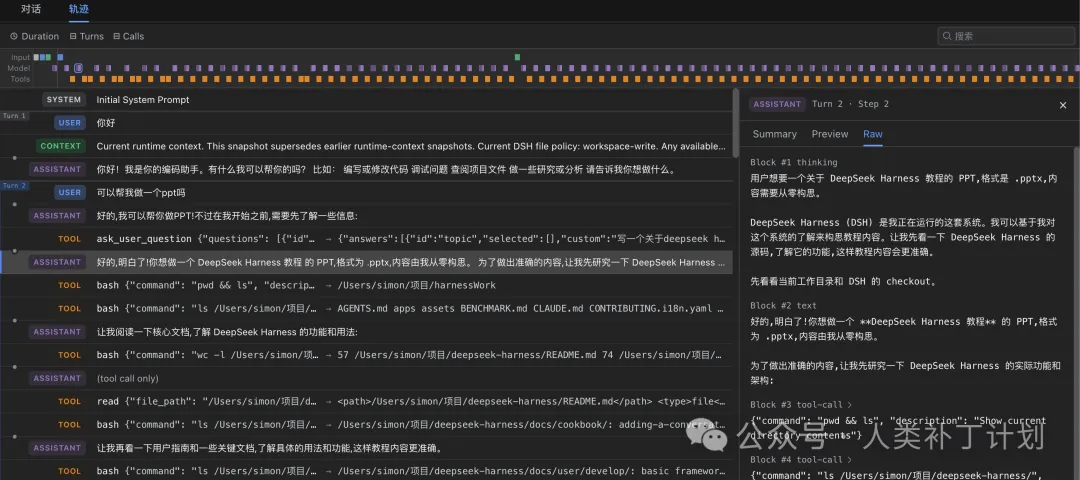1080x480 pixels.
Task: Select highlighted assistant row 好的,明白了
Action: point(366,262)
